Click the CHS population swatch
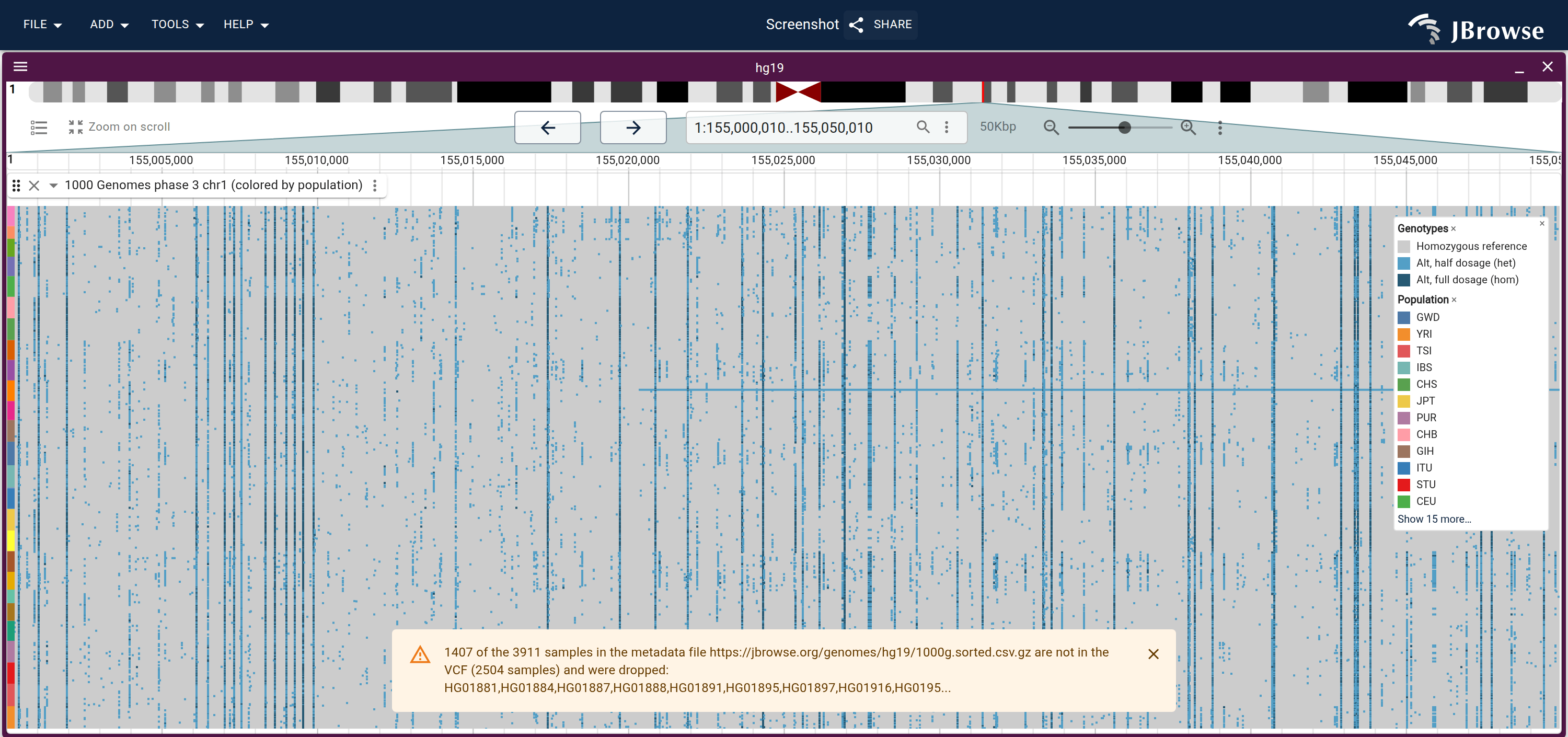Viewport: 1568px width, 737px height. [1404, 385]
